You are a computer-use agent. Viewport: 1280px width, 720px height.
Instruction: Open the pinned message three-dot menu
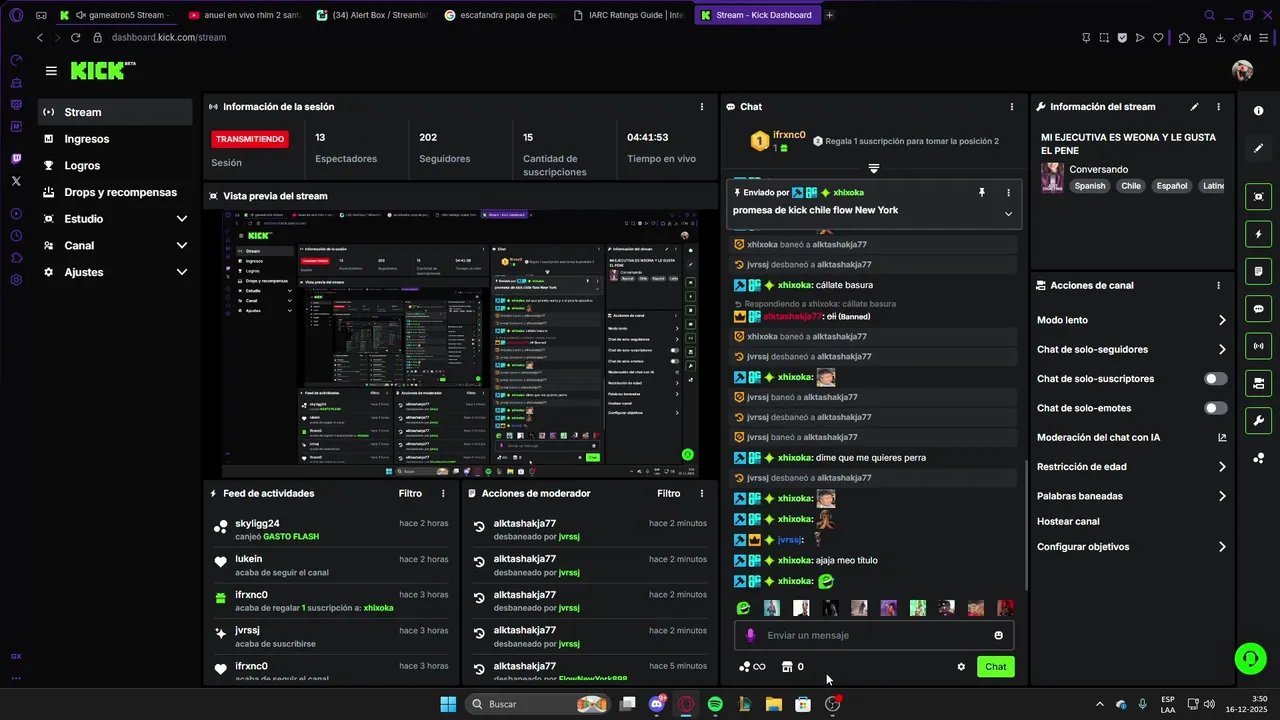click(1008, 192)
